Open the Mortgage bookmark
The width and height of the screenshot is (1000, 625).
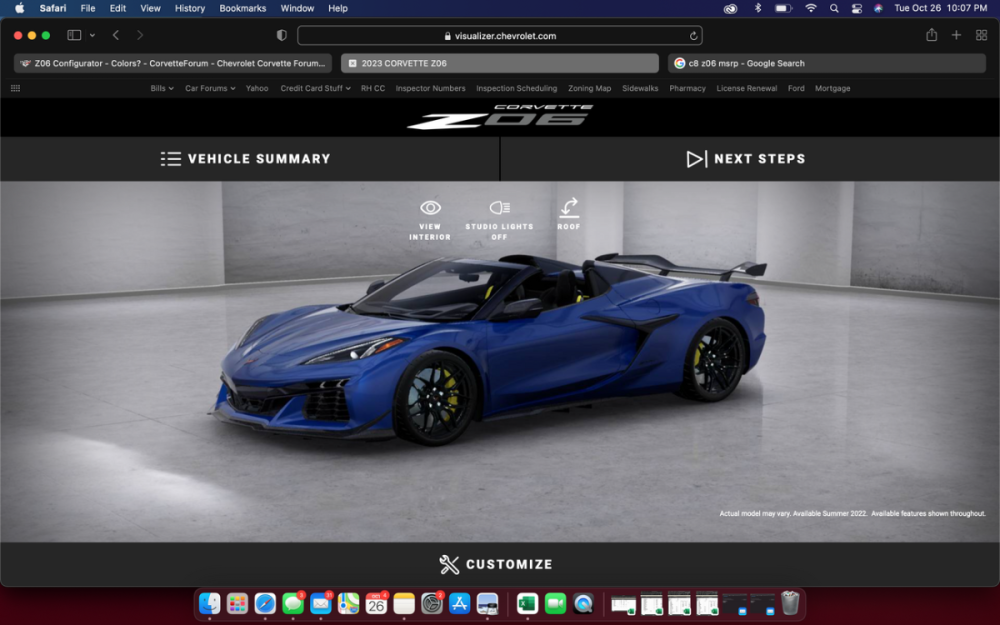coord(832,89)
